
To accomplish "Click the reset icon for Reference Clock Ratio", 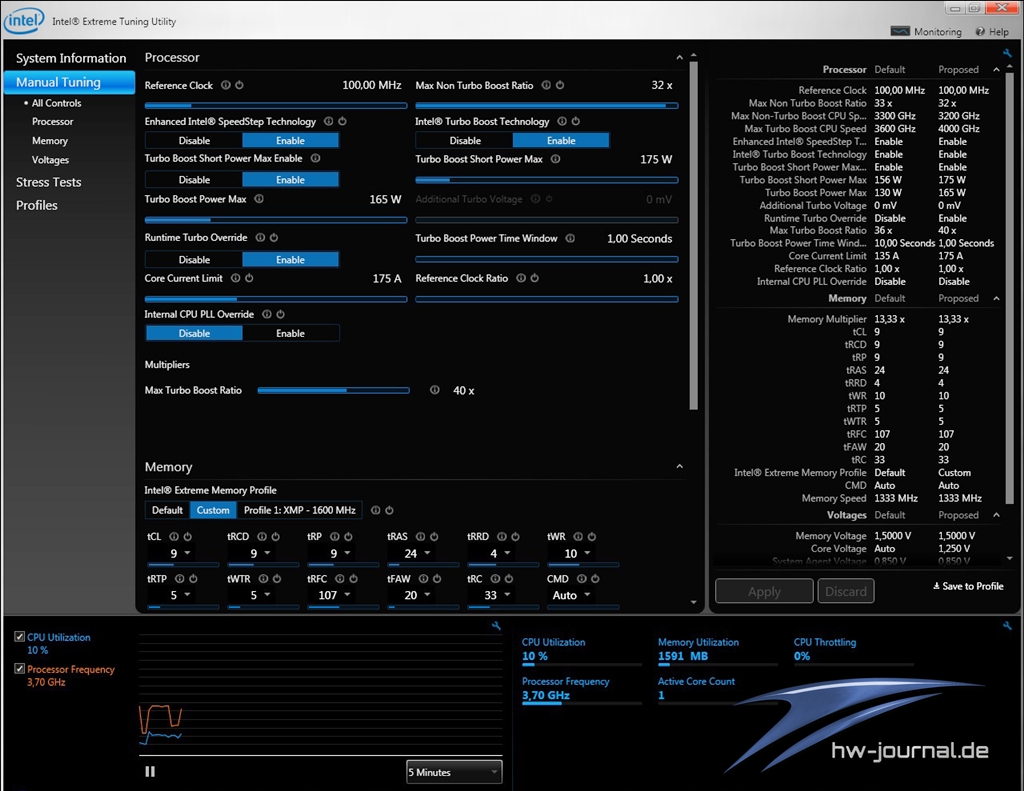I will pyautogui.click(x=534, y=278).
